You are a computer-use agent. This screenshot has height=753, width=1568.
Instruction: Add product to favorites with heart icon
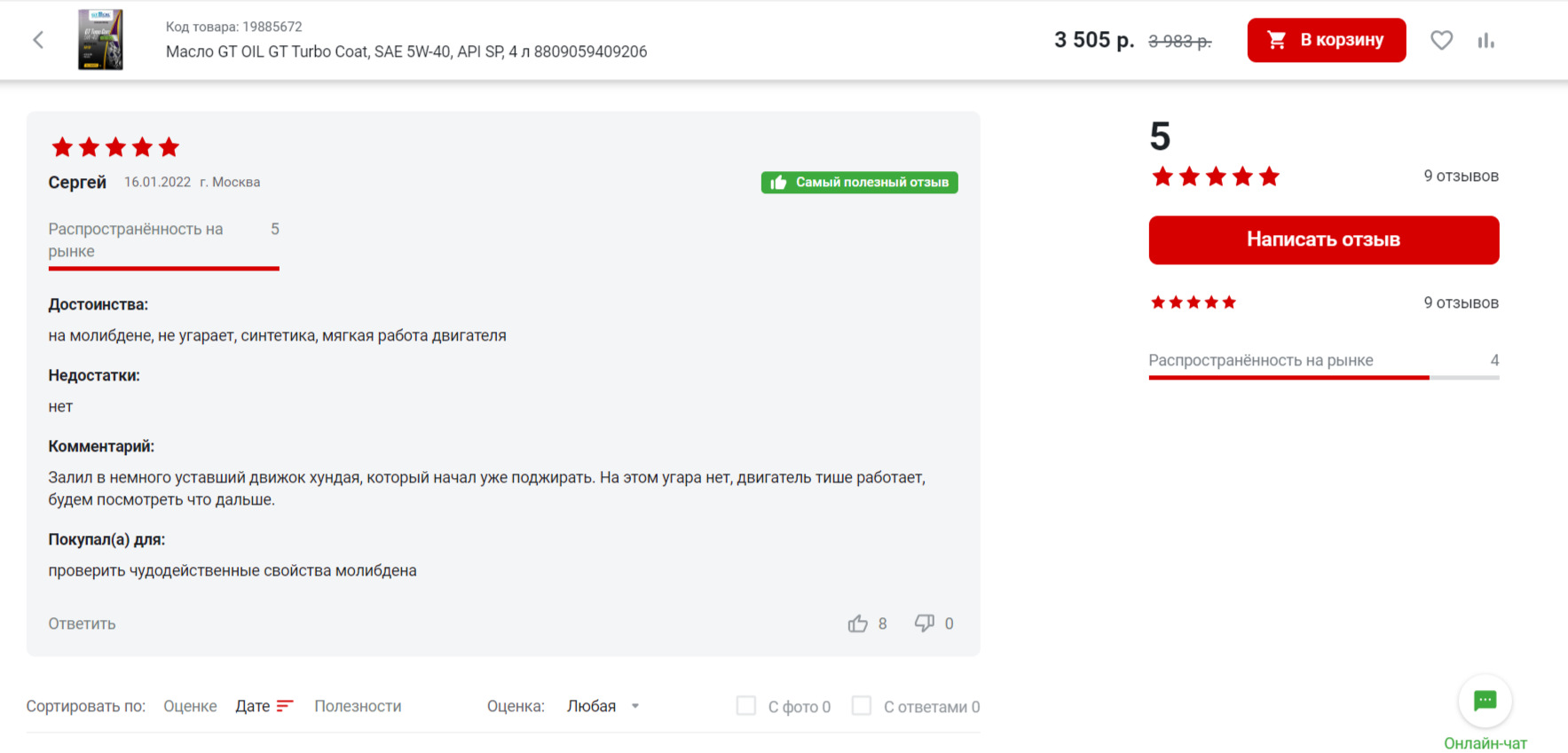1441,40
